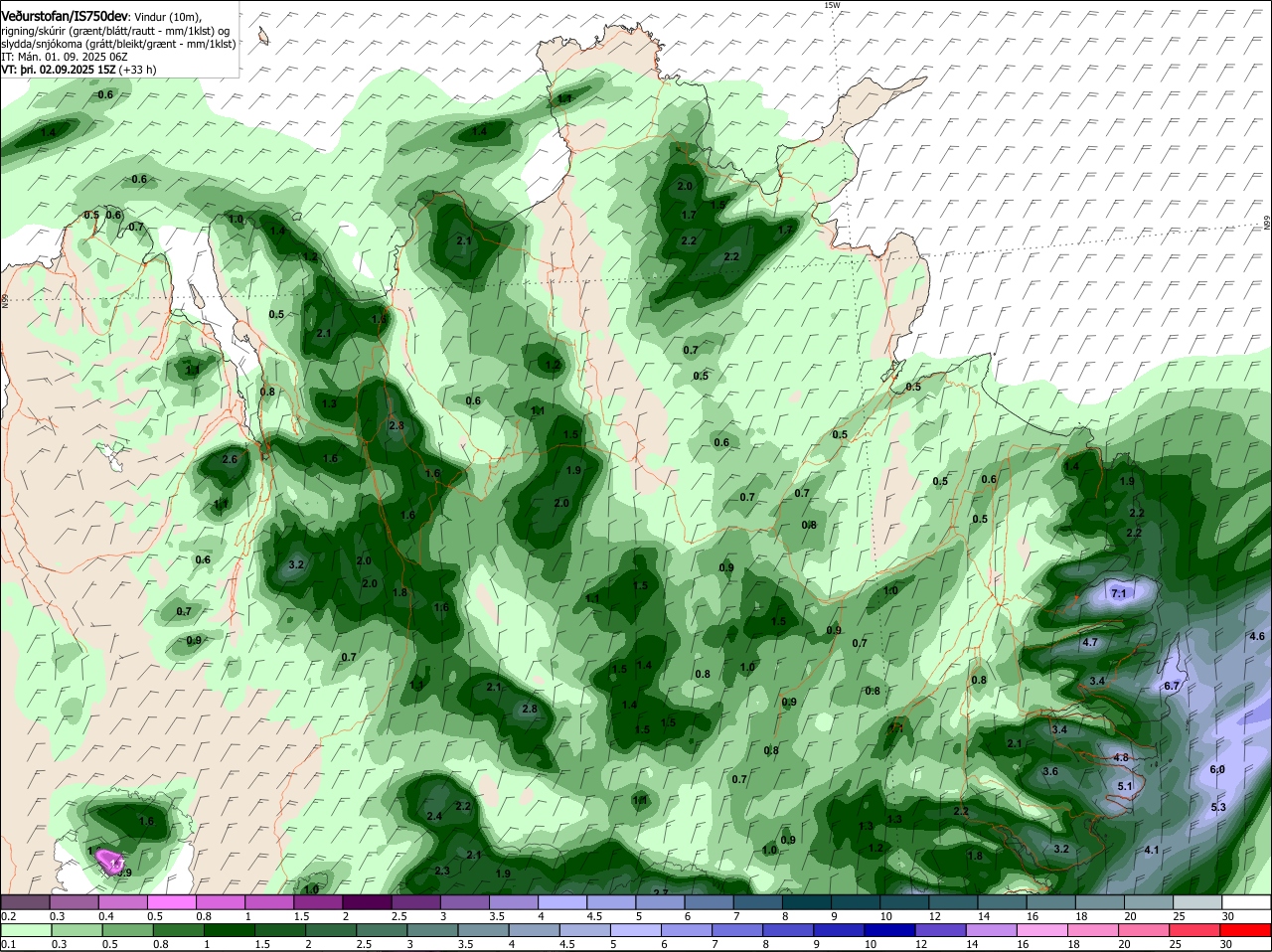The image size is (1272, 952).
Task: Click the lightest green rain legend swatch labeled 0.1
Action: pyautogui.click(x=25, y=930)
